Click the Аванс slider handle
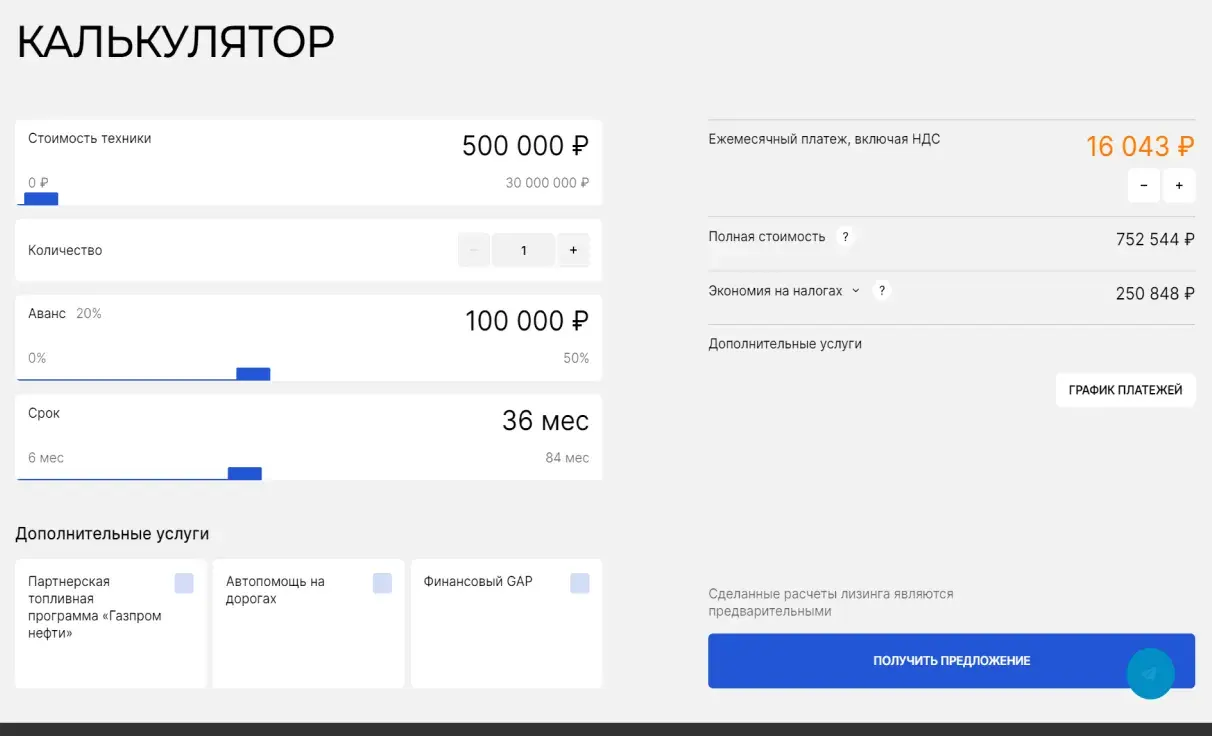This screenshot has height=736, width=1212. pos(253,374)
